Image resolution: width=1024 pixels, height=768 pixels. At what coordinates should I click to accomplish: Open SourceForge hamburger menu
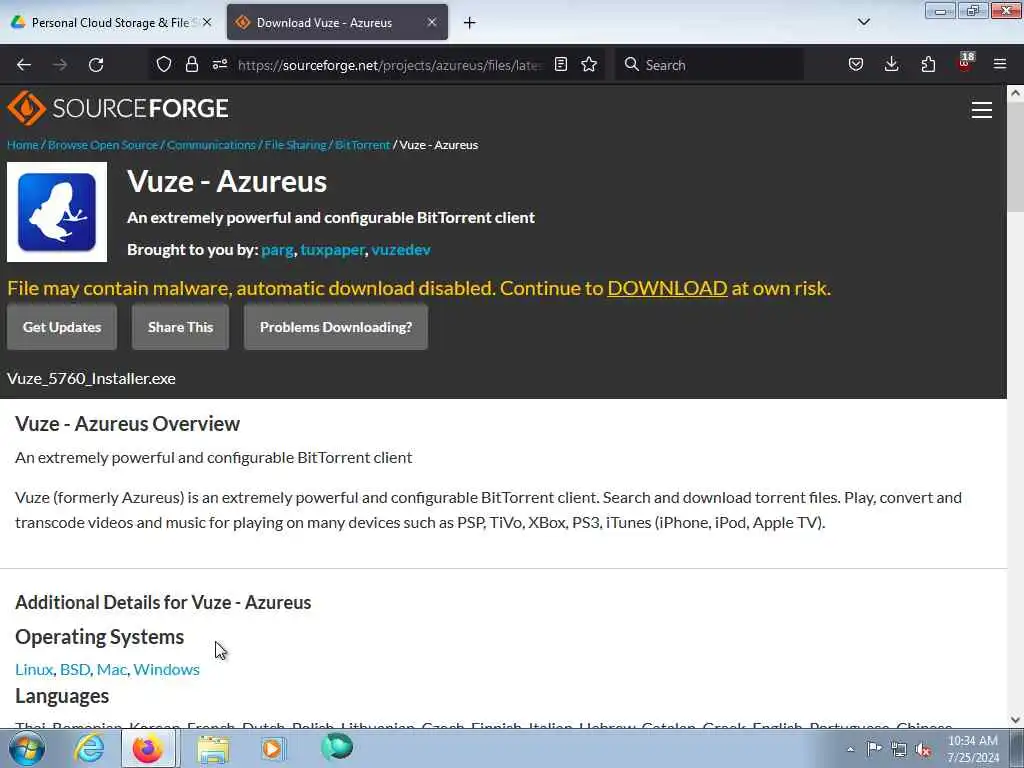coord(982,110)
